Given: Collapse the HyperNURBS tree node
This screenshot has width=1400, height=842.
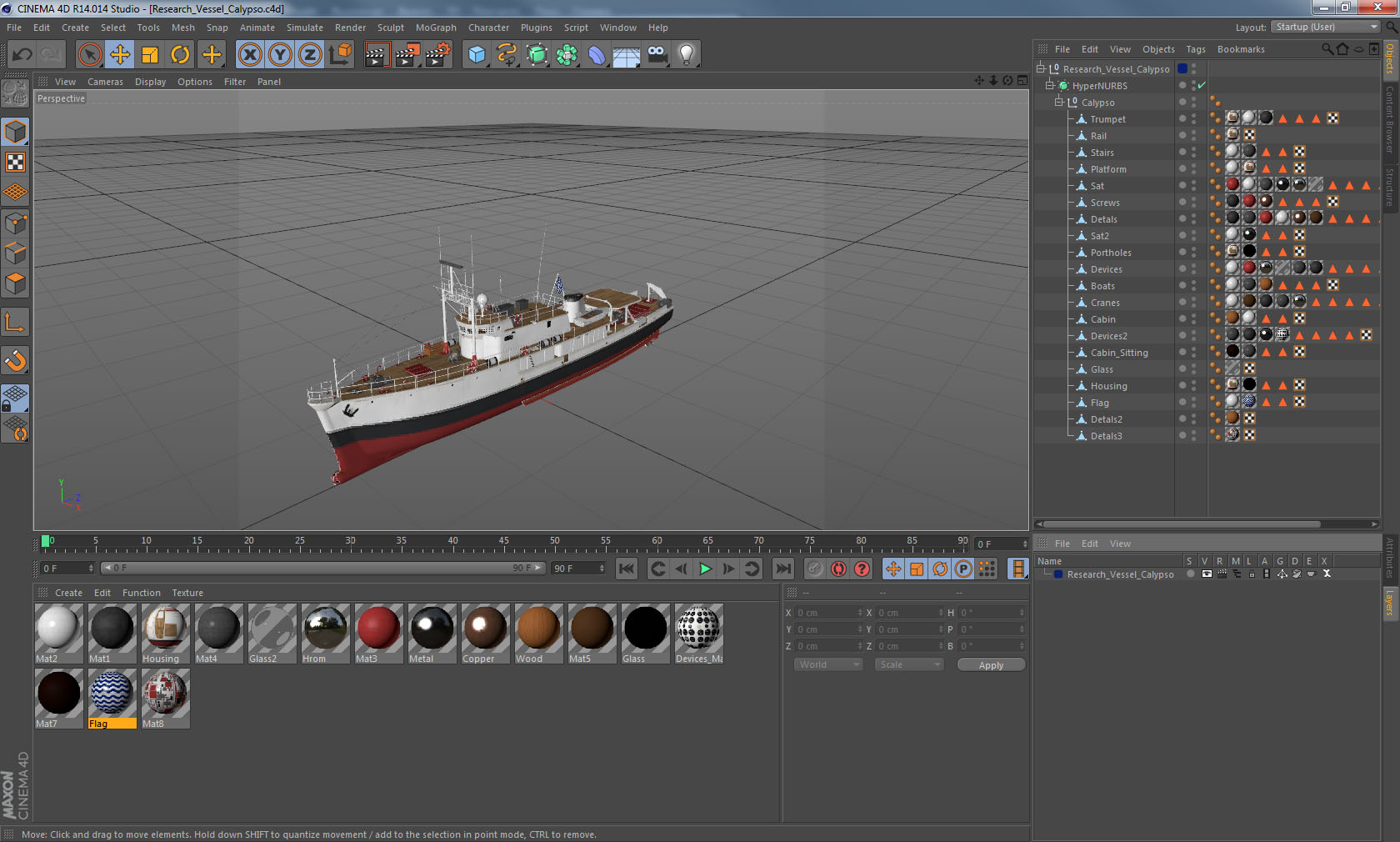Looking at the screenshot, I should 1050,85.
